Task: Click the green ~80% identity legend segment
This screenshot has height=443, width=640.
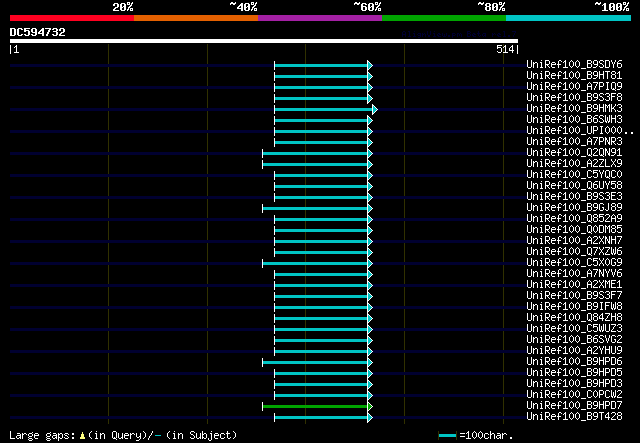Action: tap(444, 18)
